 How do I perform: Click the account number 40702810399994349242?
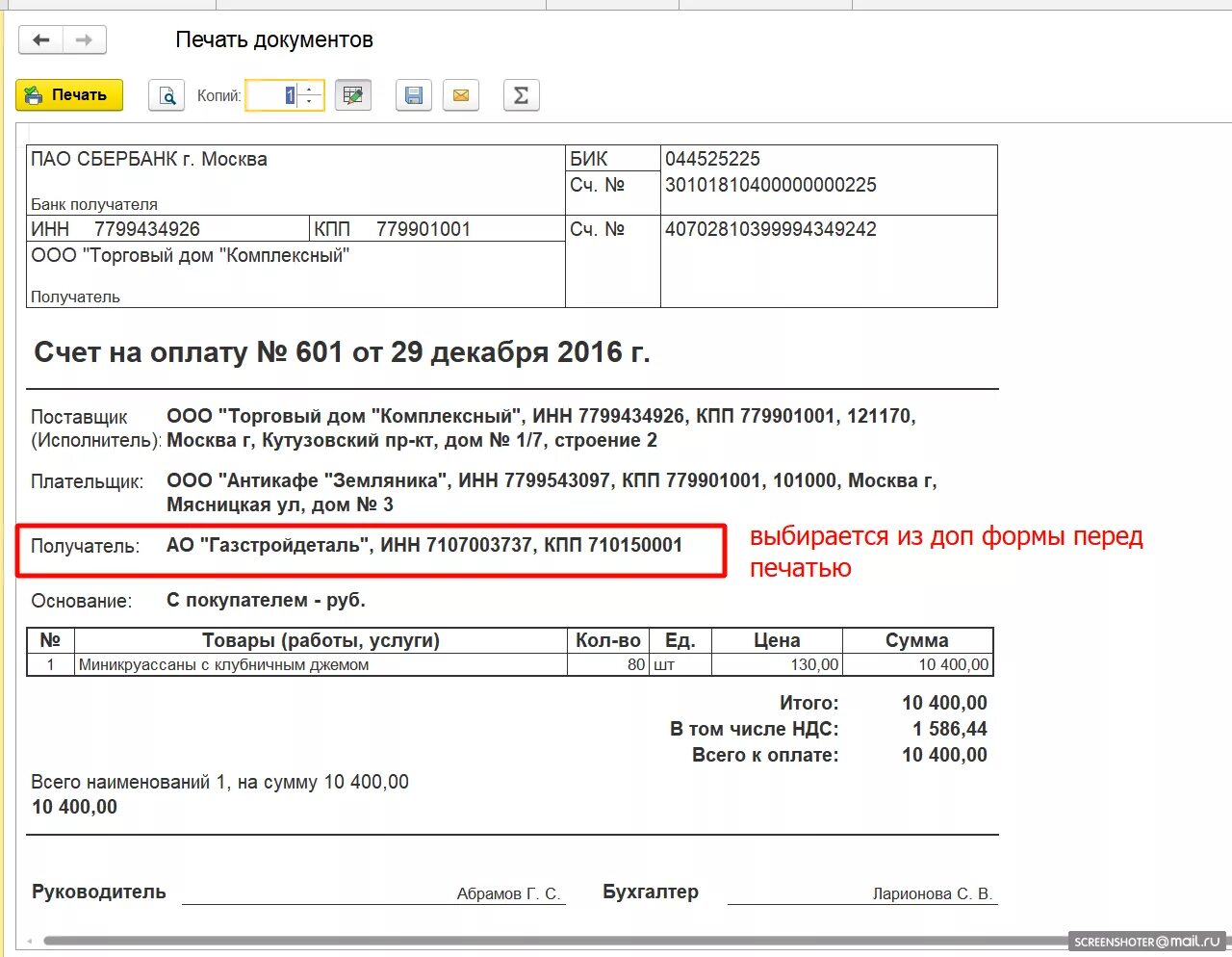770,229
